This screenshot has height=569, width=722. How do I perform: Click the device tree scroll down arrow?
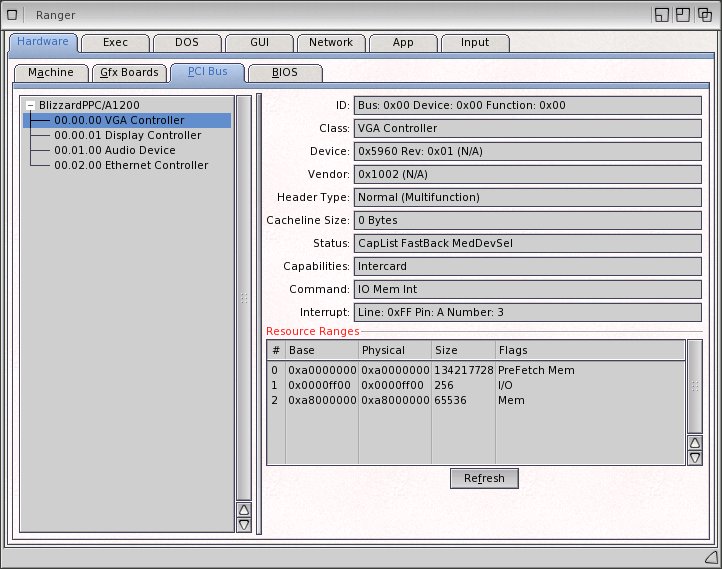coord(243,524)
